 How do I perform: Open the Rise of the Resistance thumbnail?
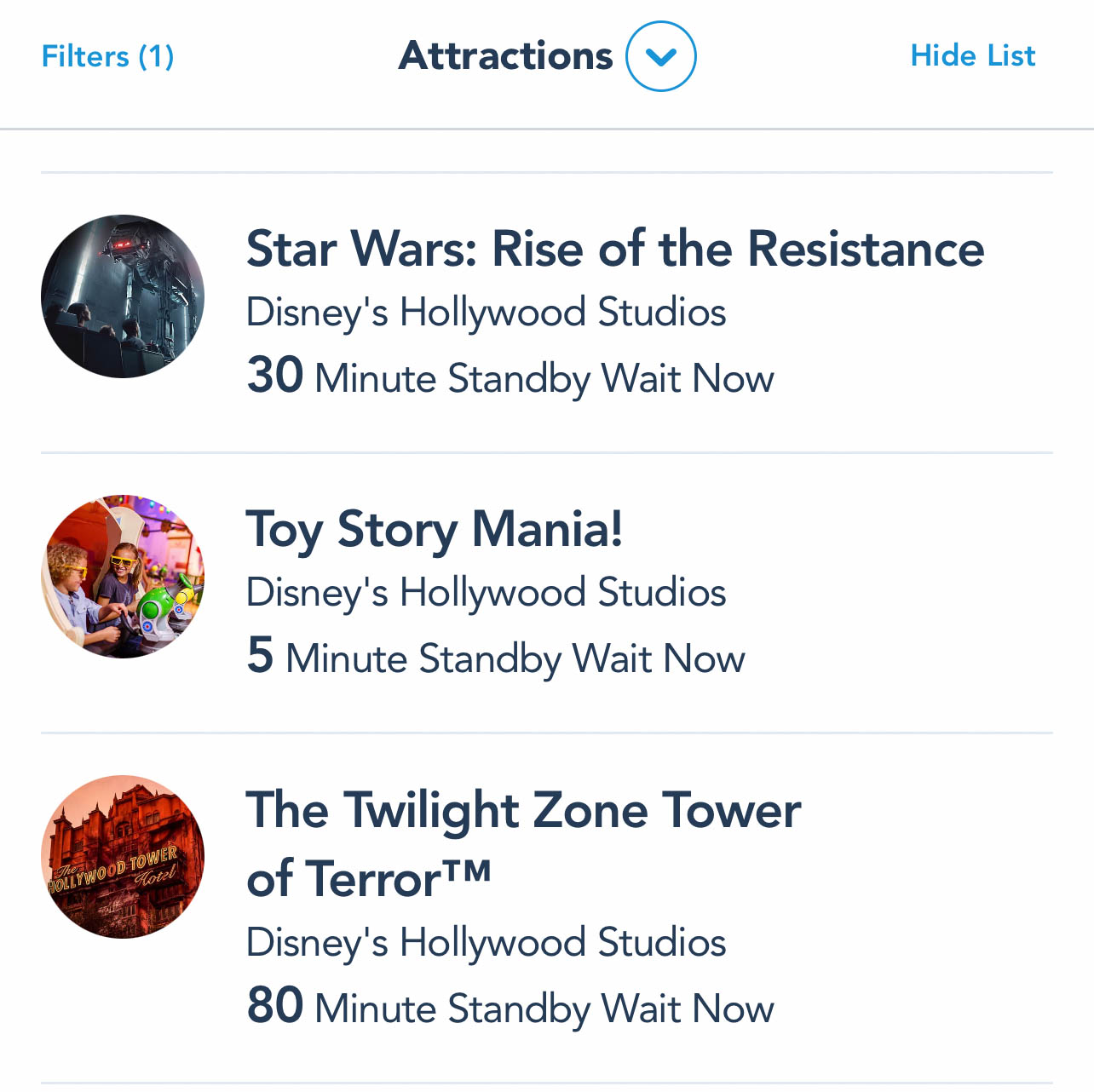click(x=123, y=296)
